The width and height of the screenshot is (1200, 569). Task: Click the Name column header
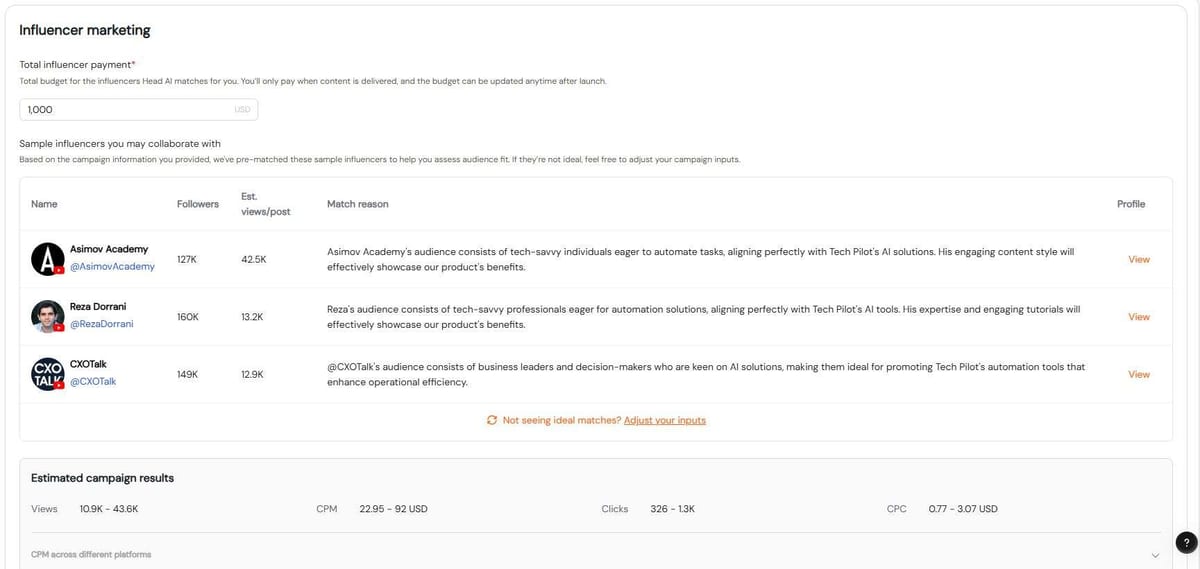pyautogui.click(x=44, y=204)
